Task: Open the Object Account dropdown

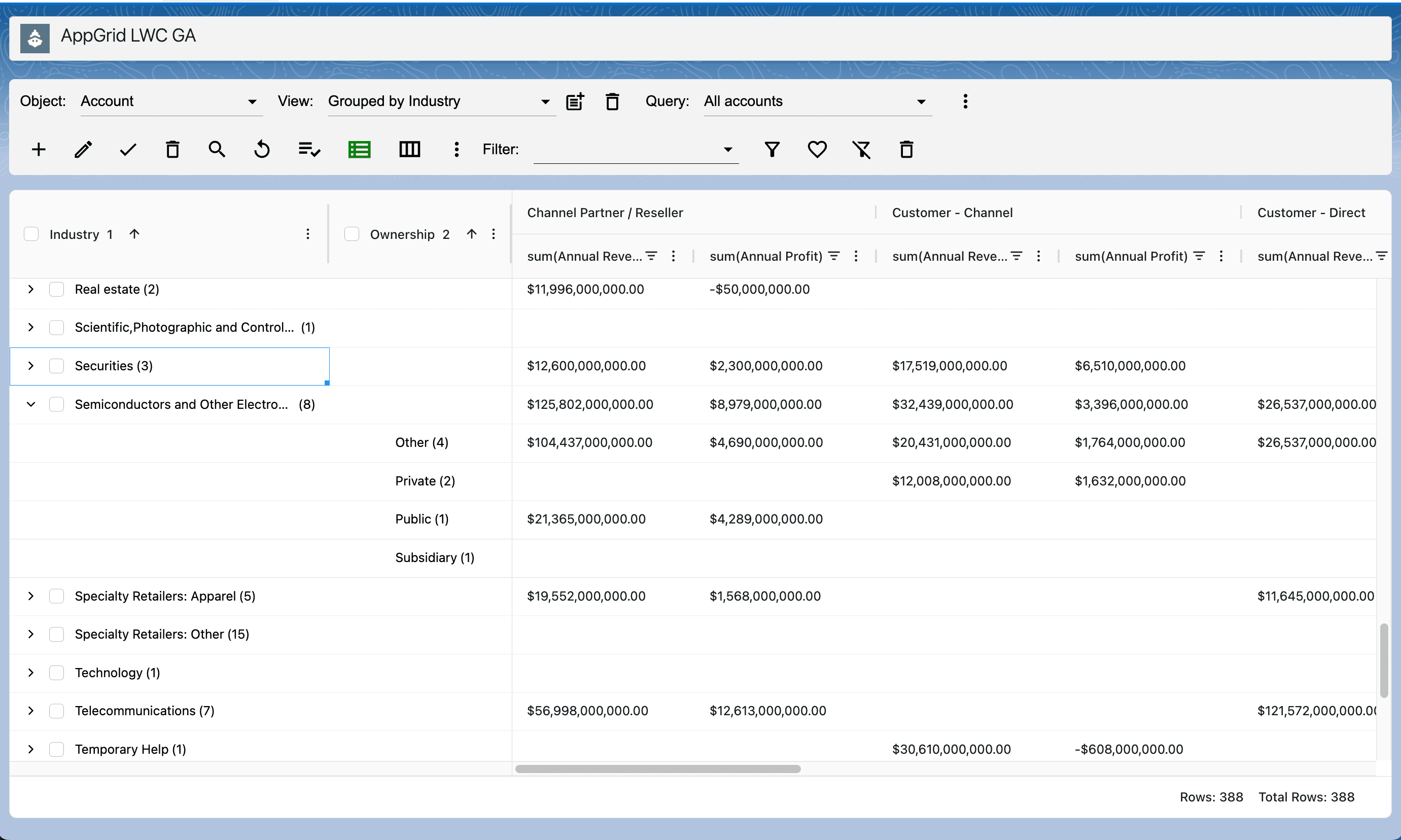Action: [170, 102]
